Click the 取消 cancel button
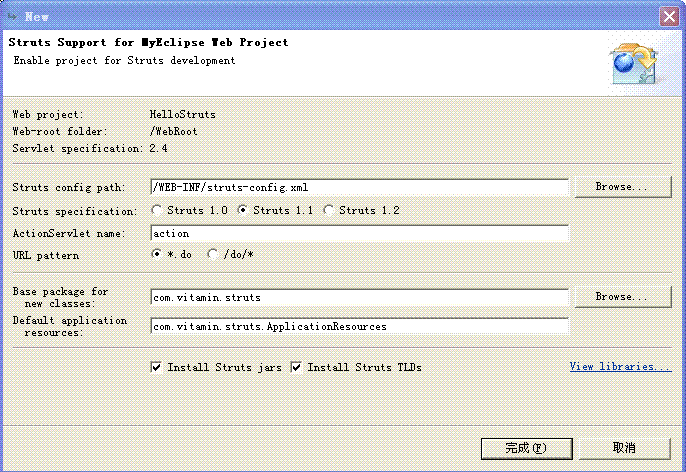The height and width of the screenshot is (472, 686). click(624, 448)
